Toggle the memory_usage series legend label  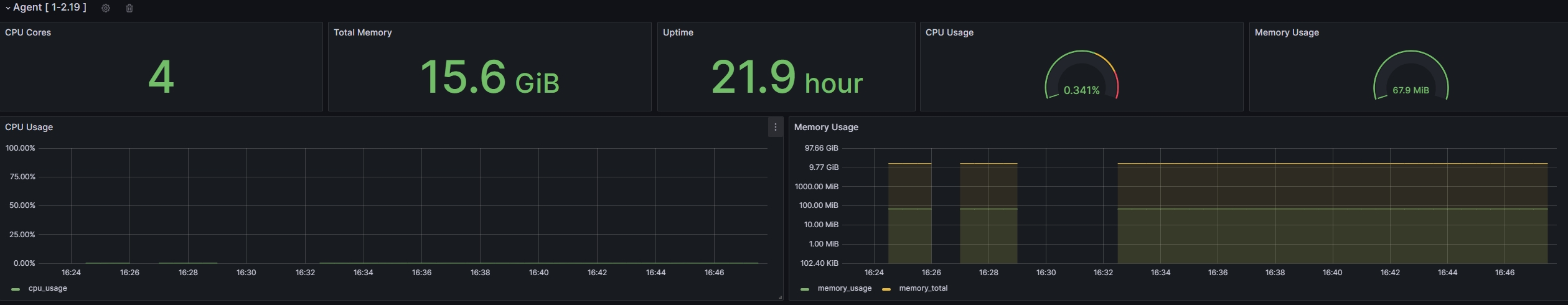coord(844,288)
